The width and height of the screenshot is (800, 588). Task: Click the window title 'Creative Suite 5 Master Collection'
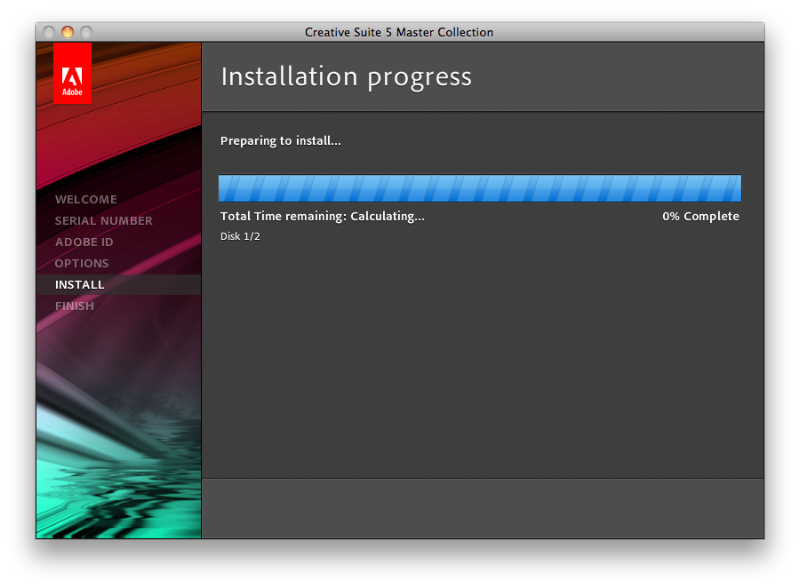tap(399, 32)
